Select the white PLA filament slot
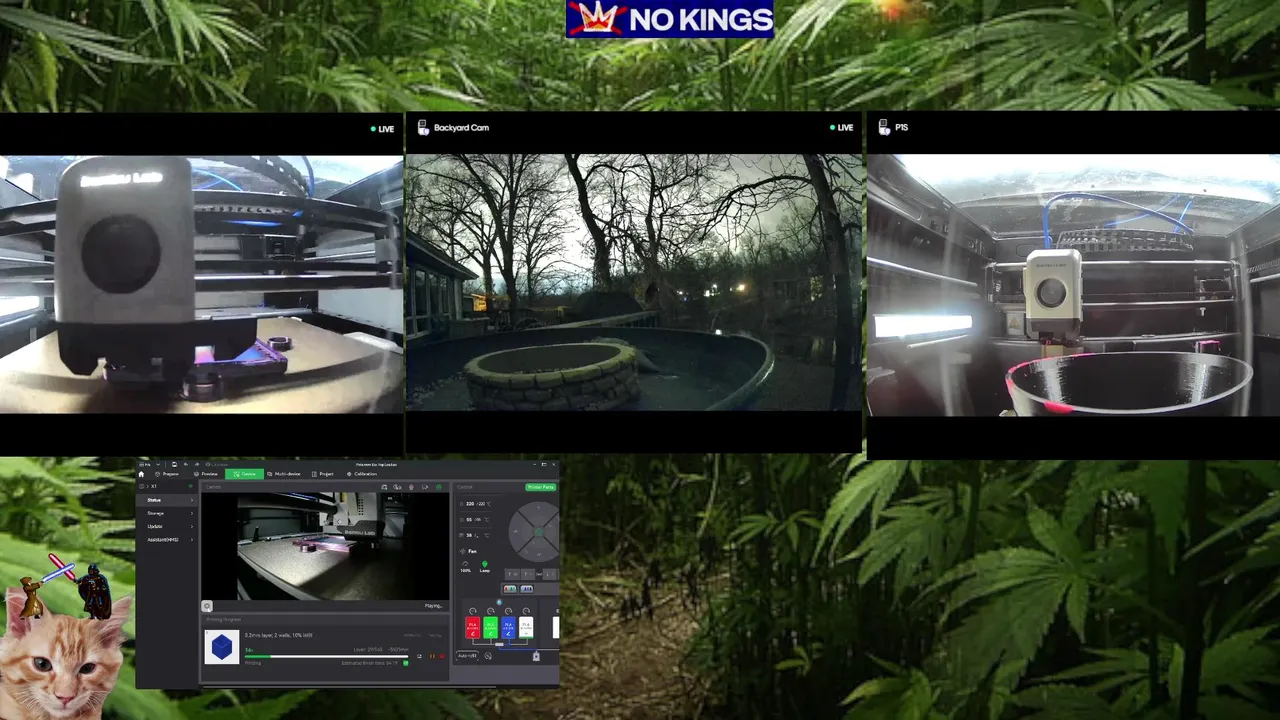The width and height of the screenshot is (1280, 720). [526, 627]
